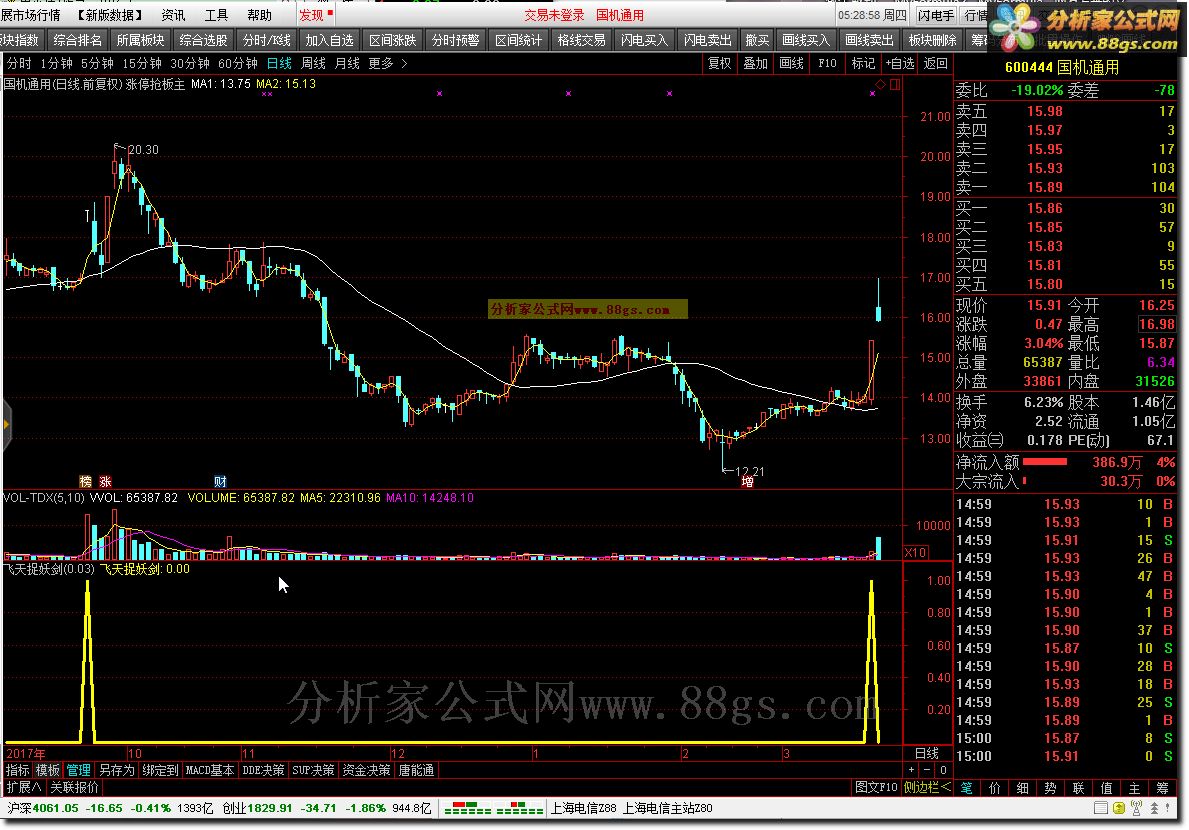Click the yellow lock icon in status bar

pos(1118,809)
